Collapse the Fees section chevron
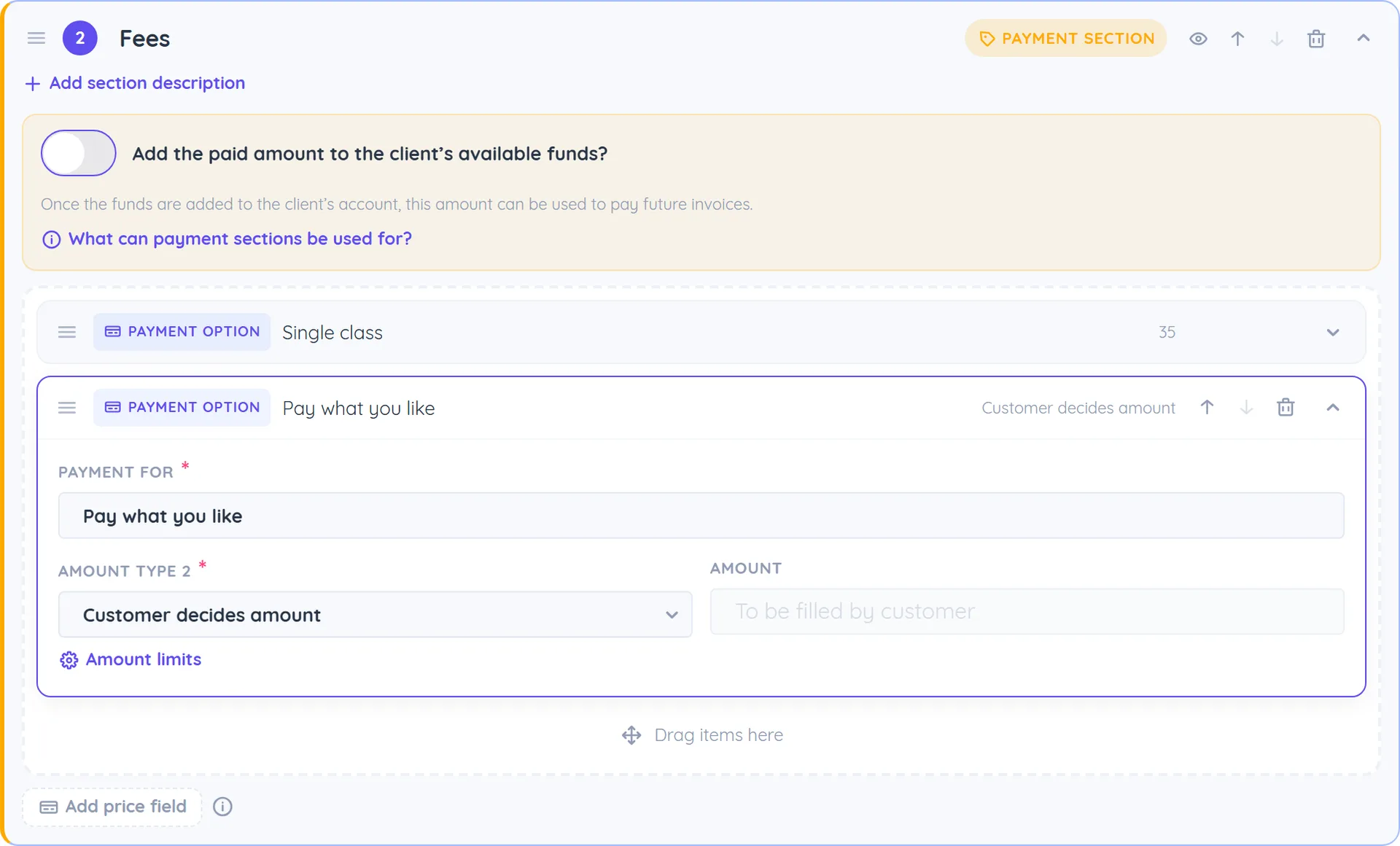 (x=1363, y=38)
